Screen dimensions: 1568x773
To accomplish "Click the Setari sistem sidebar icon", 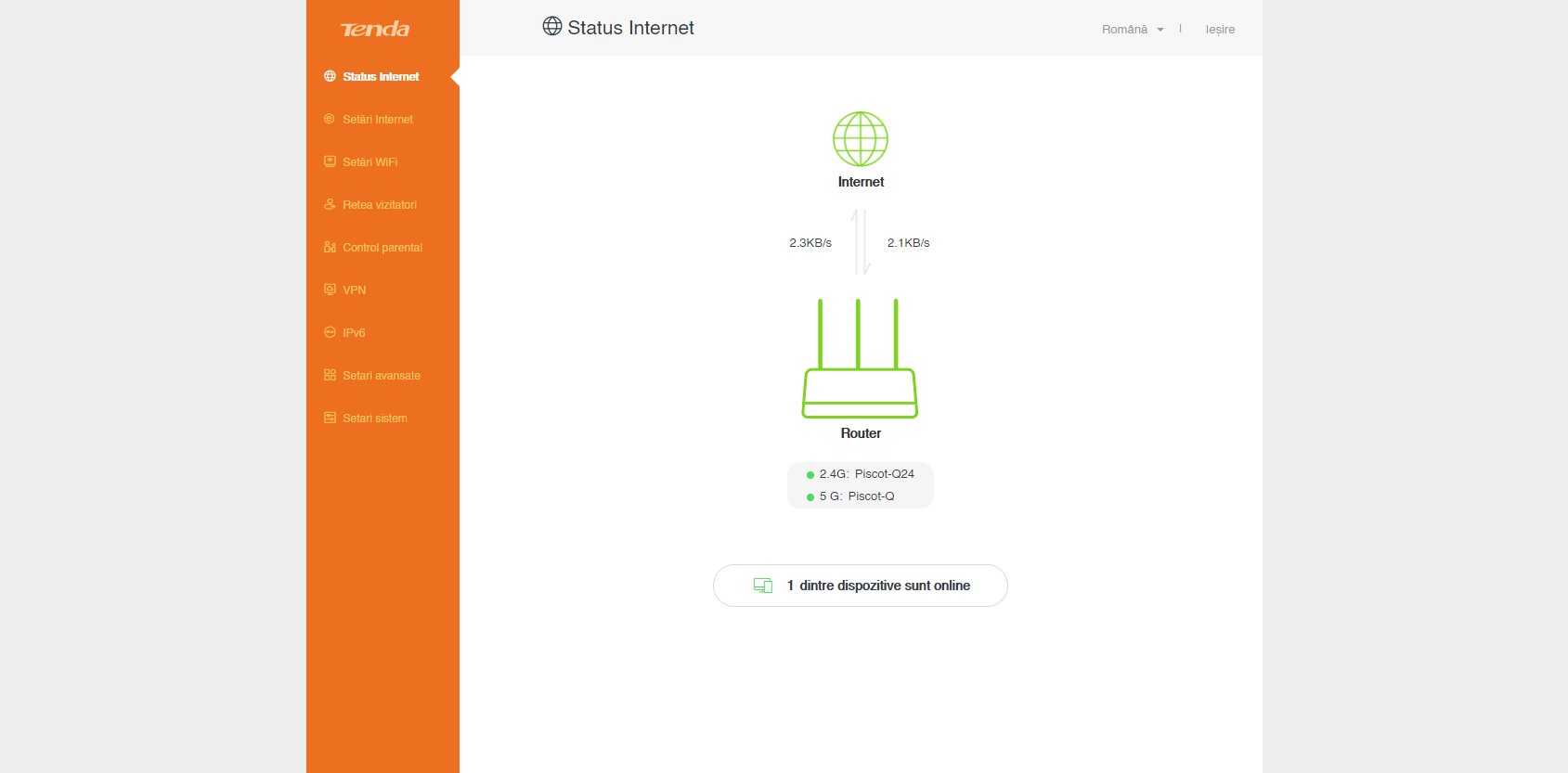I will pyautogui.click(x=330, y=418).
